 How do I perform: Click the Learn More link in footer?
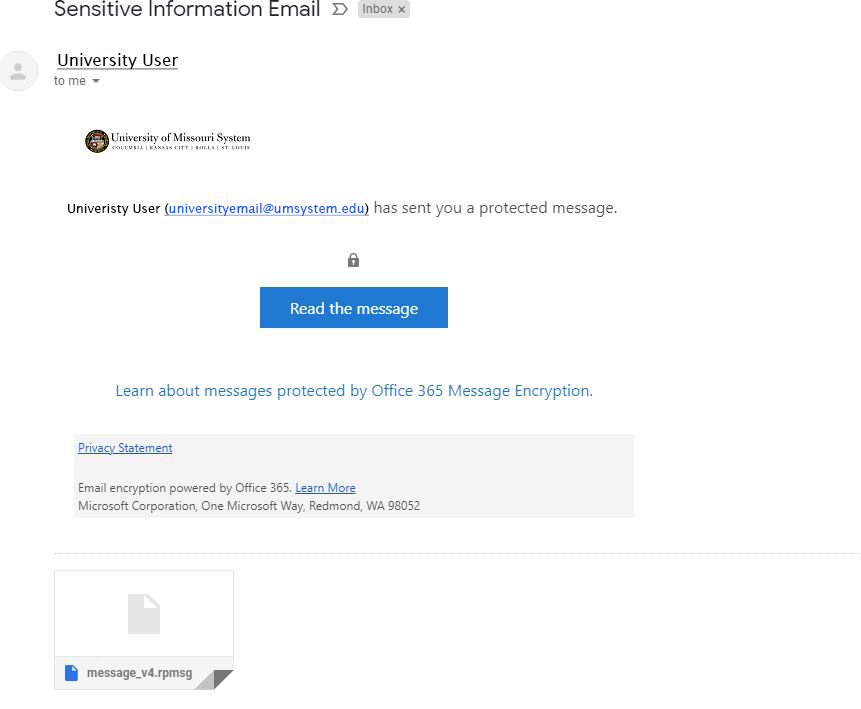[325, 488]
